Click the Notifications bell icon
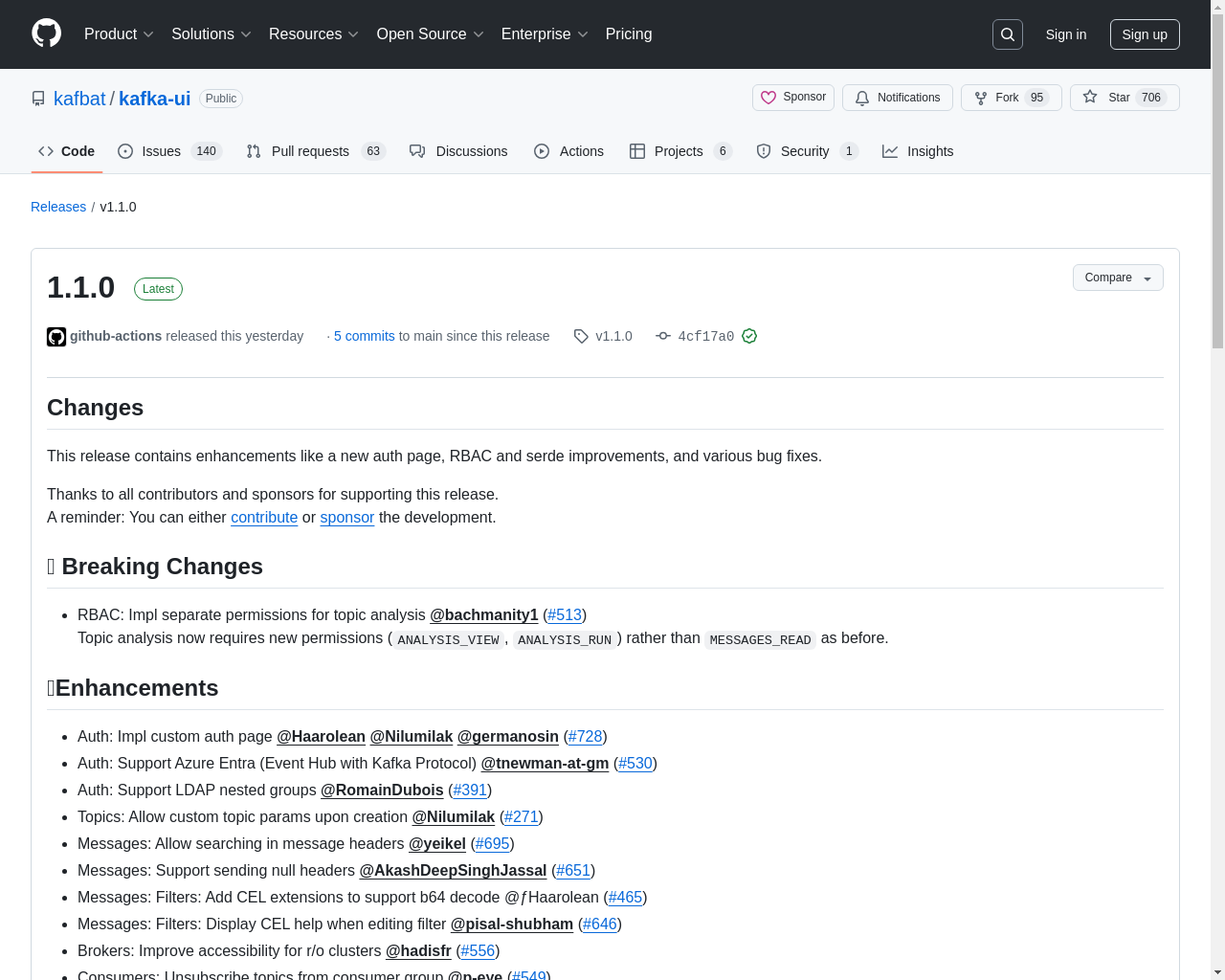Image resolution: width=1225 pixels, height=980 pixels. coord(862,98)
